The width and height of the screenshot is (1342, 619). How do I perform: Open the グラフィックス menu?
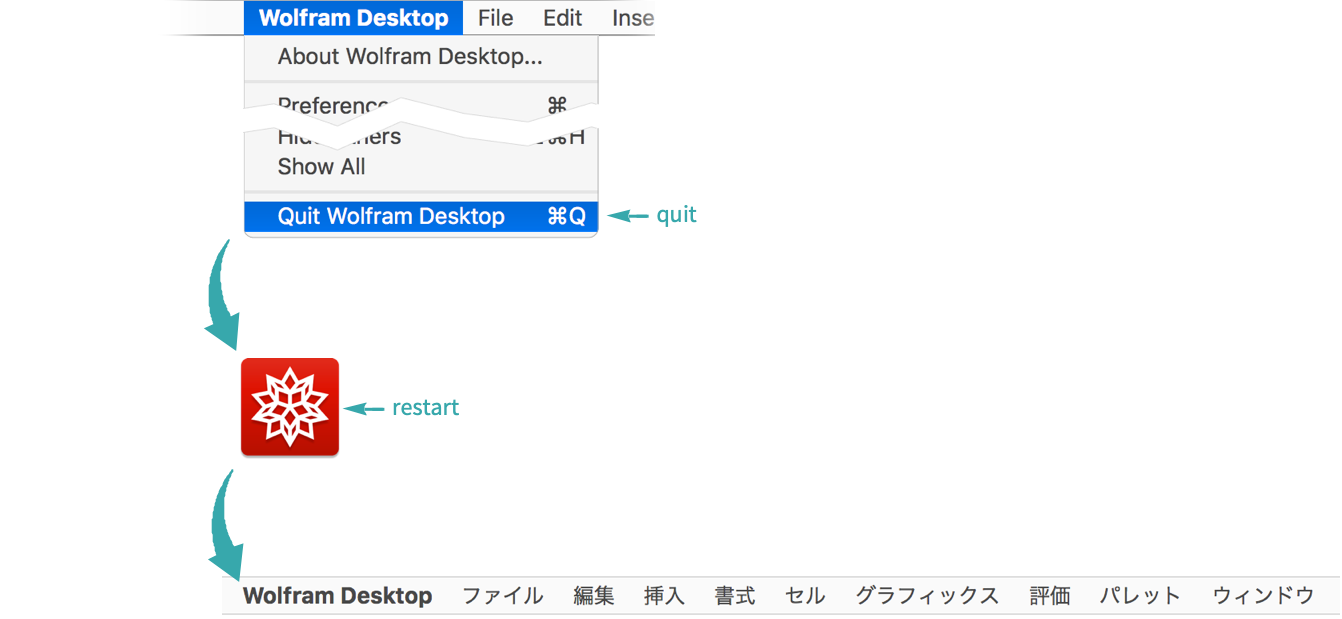point(927,596)
